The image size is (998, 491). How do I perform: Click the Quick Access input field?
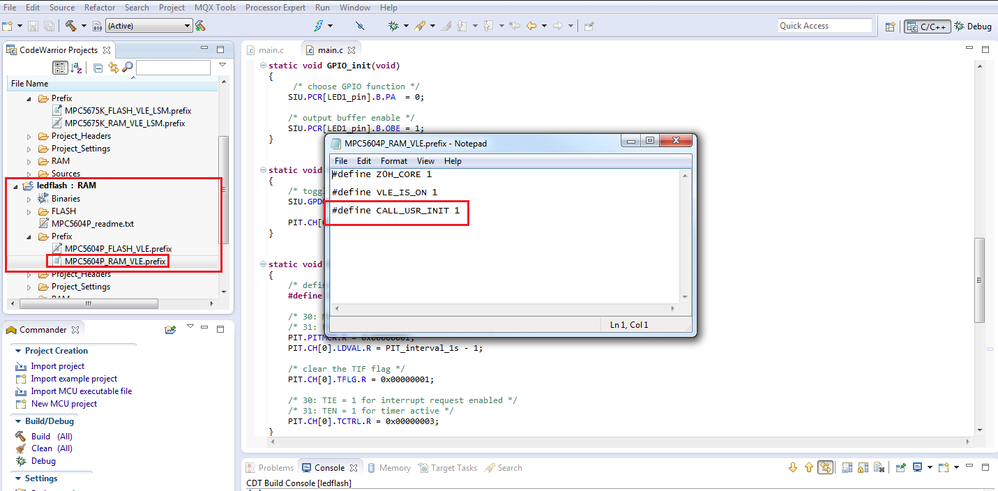(x=824, y=25)
